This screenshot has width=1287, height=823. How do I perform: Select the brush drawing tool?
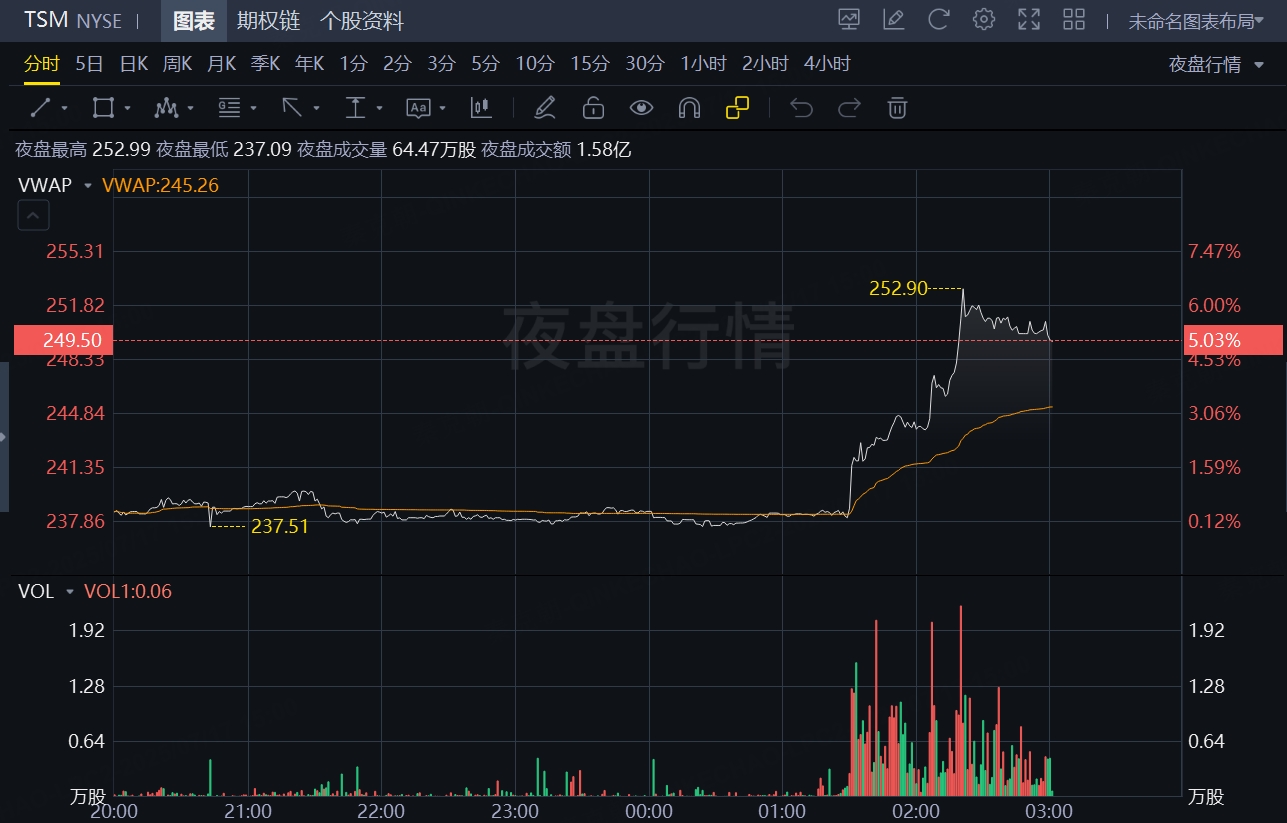(545, 107)
